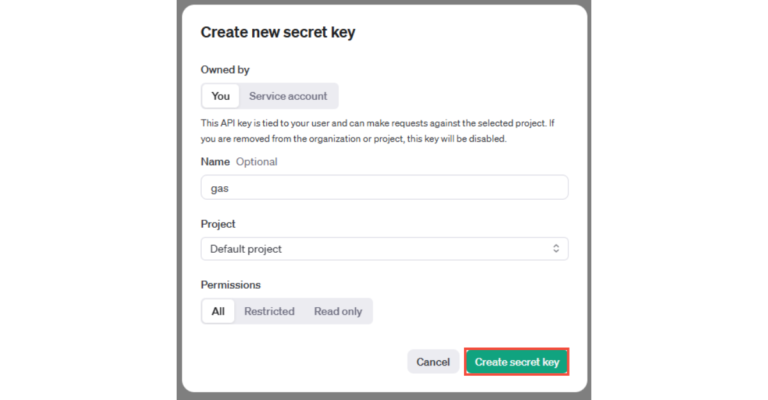The image size is (768, 400).
Task: Click the Name field label
Action: (x=215, y=161)
